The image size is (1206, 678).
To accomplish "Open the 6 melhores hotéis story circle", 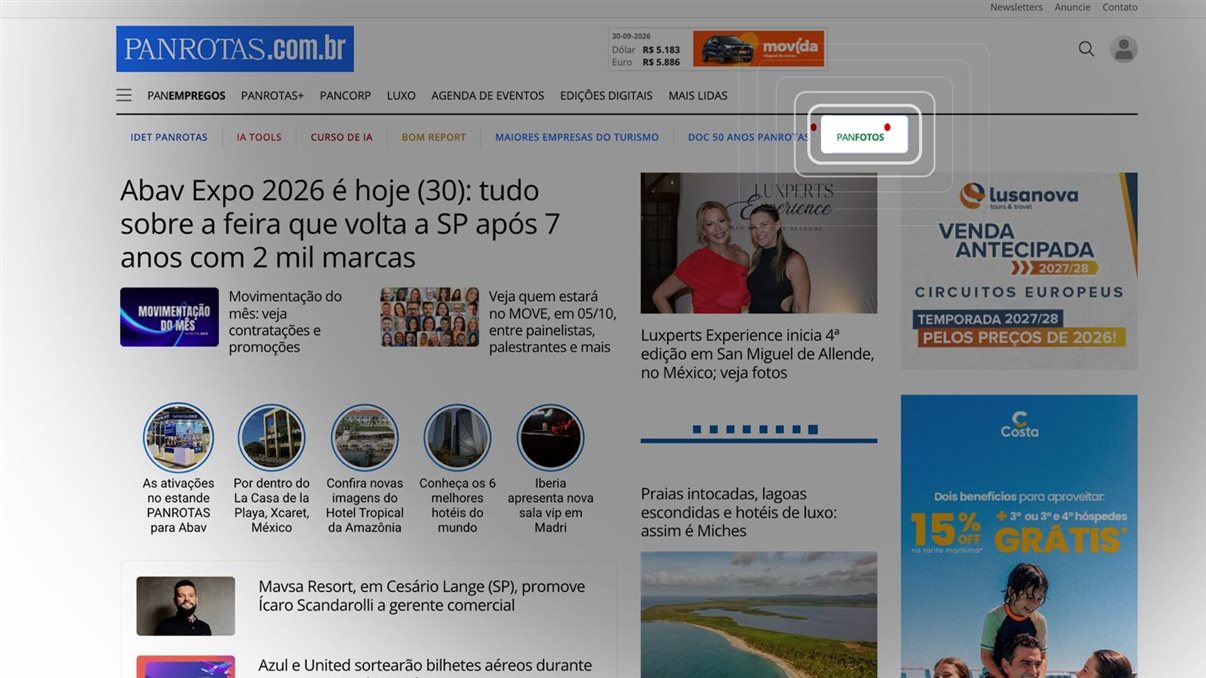I will coord(457,437).
